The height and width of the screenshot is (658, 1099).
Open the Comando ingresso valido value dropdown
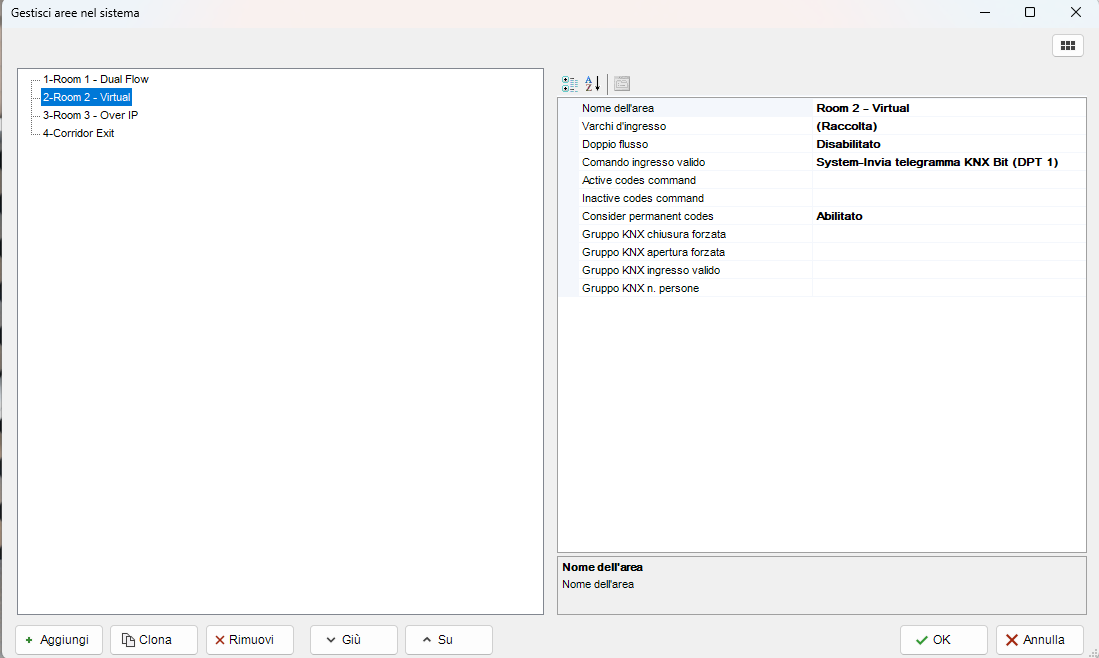[947, 162]
